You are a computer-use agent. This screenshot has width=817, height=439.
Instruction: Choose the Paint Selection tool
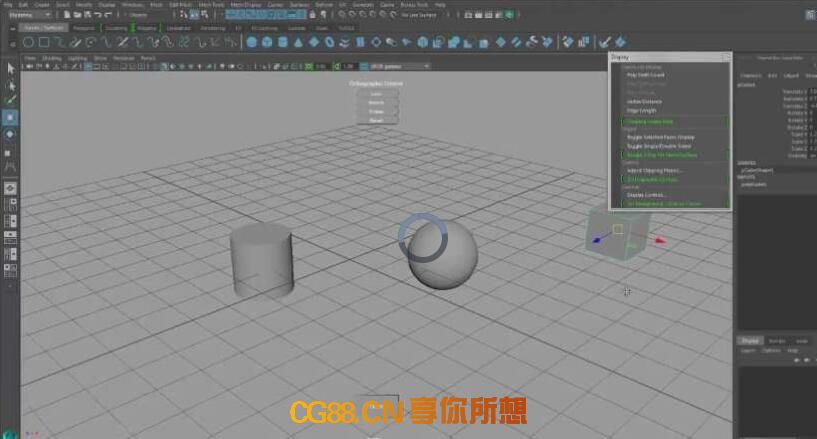click(x=10, y=101)
